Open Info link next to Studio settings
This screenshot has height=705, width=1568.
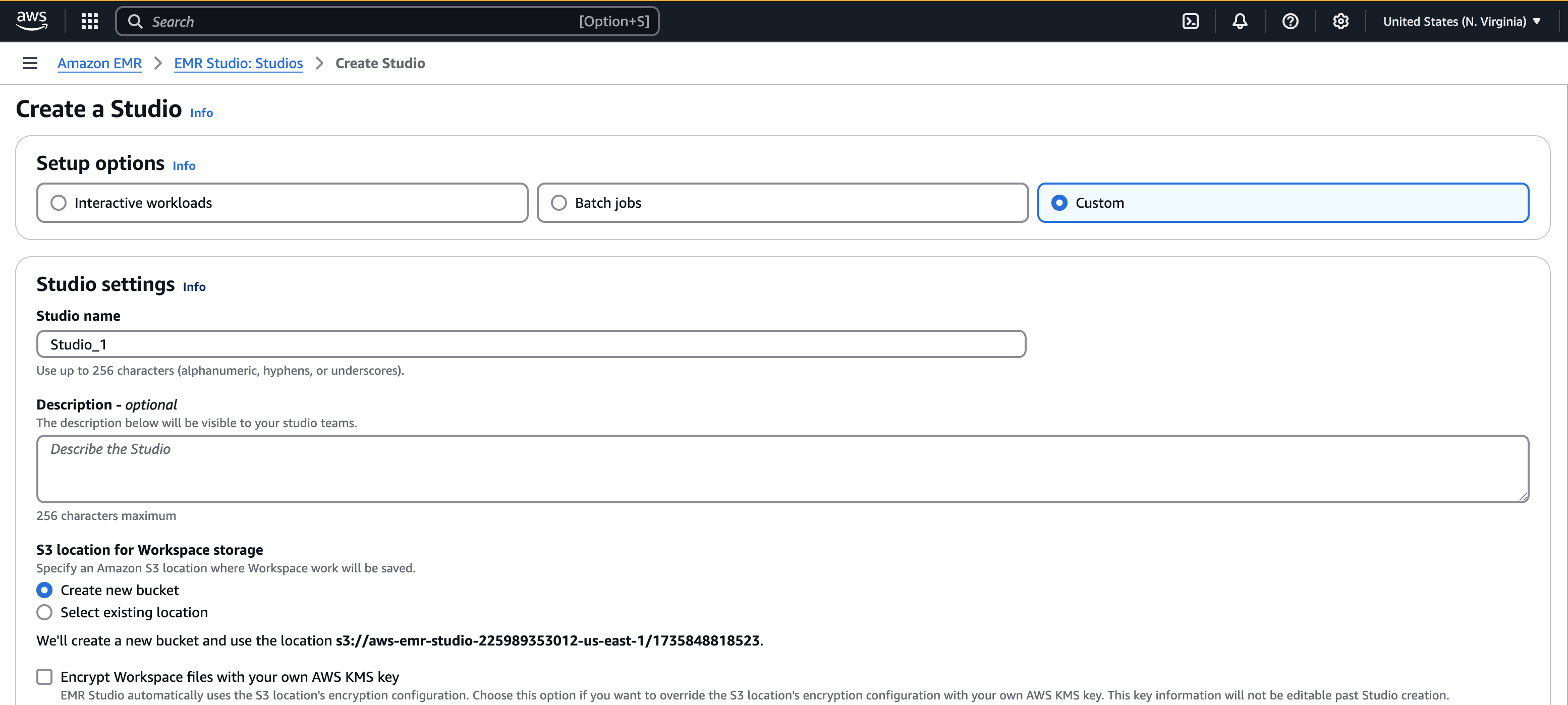(194, 286)
